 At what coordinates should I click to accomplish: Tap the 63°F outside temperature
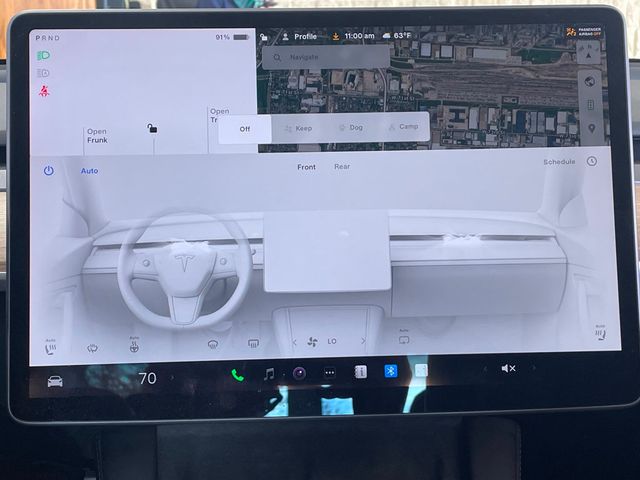402,36
